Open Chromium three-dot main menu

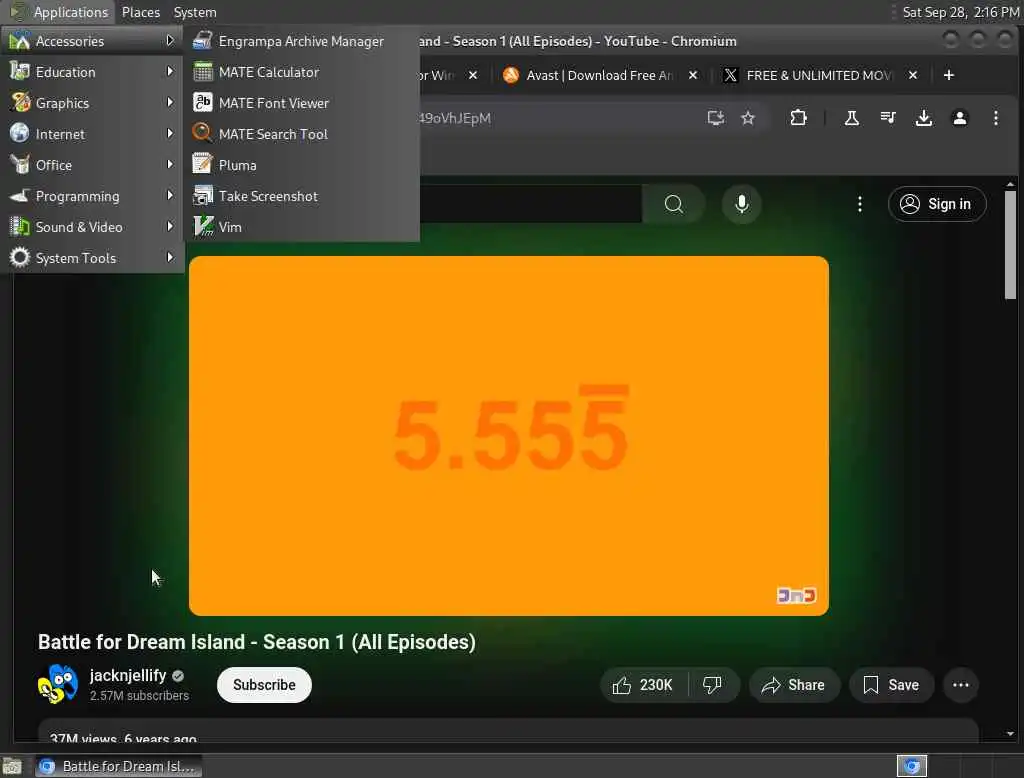[x=995, y=118]
